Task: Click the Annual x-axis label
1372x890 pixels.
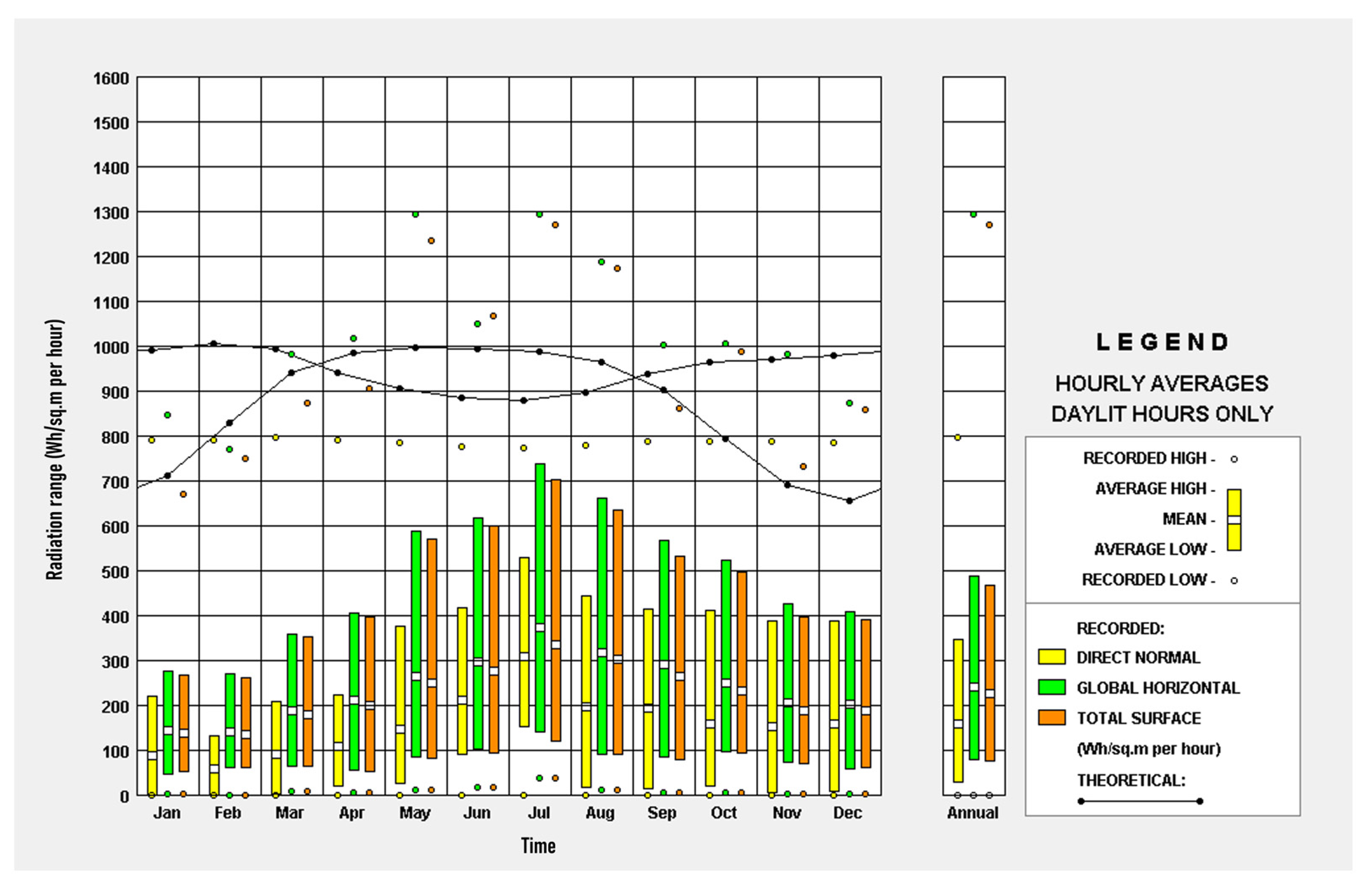Action: (x=972, y=813)
